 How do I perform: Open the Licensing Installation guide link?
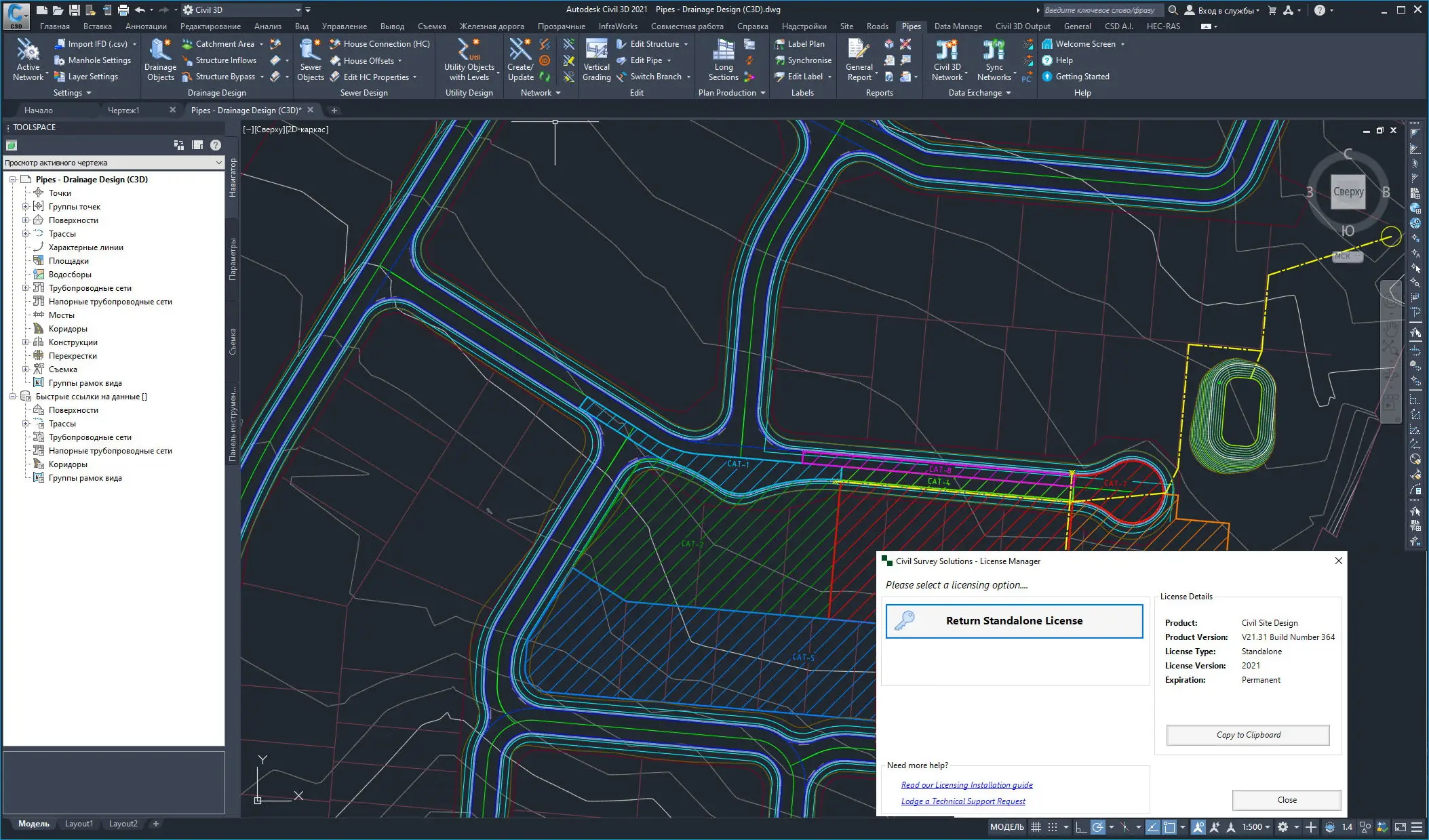pyautogui.click(x=966, y=785)
